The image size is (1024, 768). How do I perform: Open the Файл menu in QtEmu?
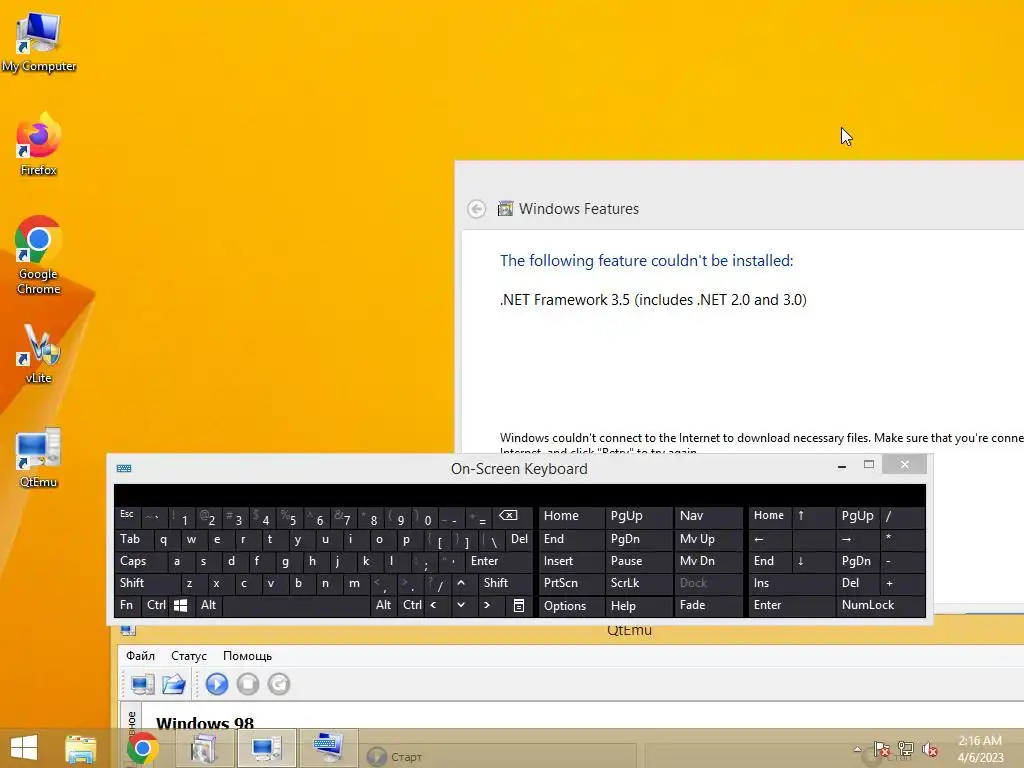pyautogui.click(x=140, y=656)
